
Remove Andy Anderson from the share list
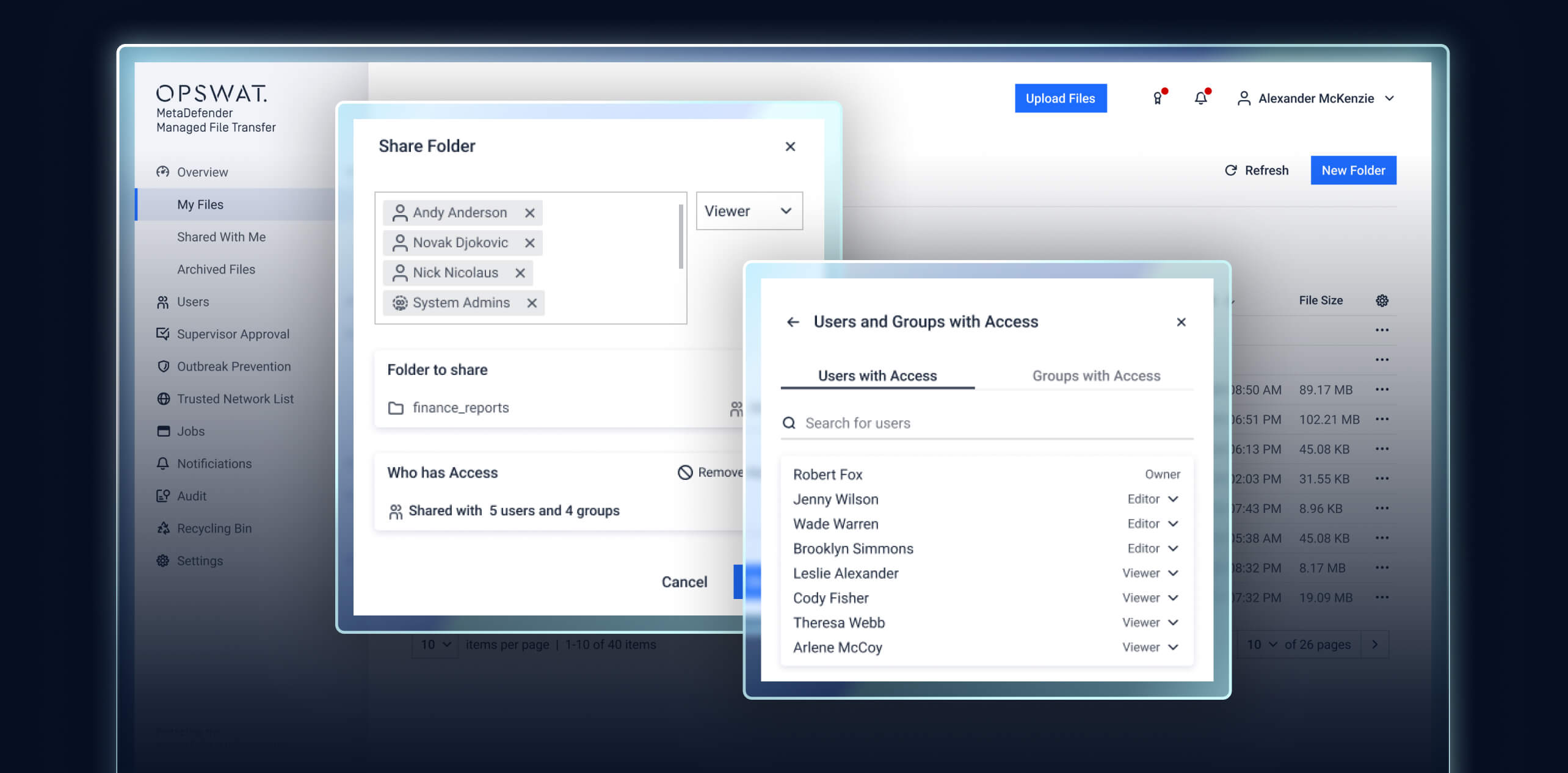pyautogui.click(x=530, y=212)
